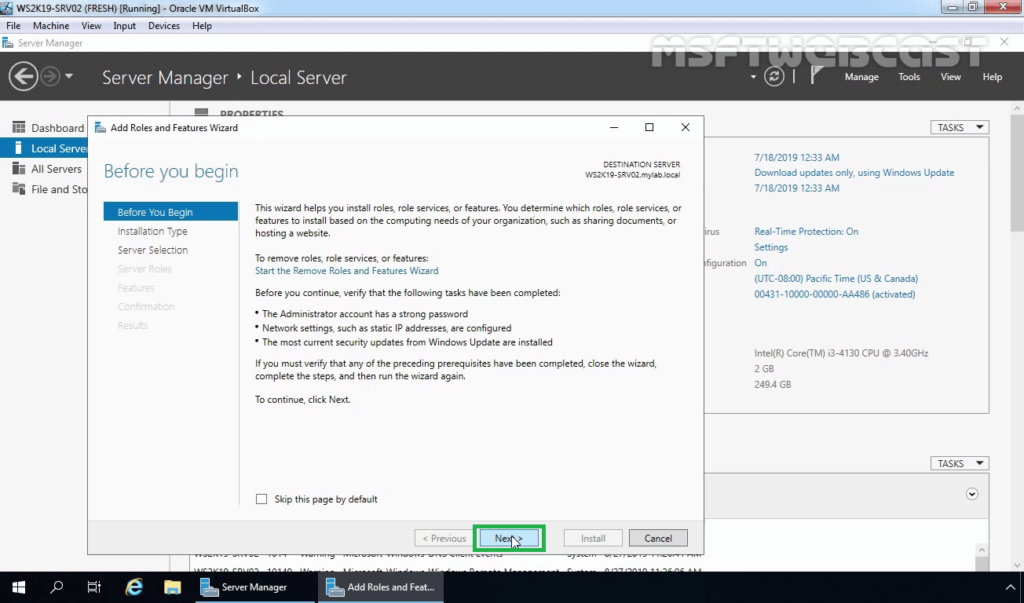The image size is (1024, 603).
Task: Open the Manage menu
Action: [x=861, y=77]
